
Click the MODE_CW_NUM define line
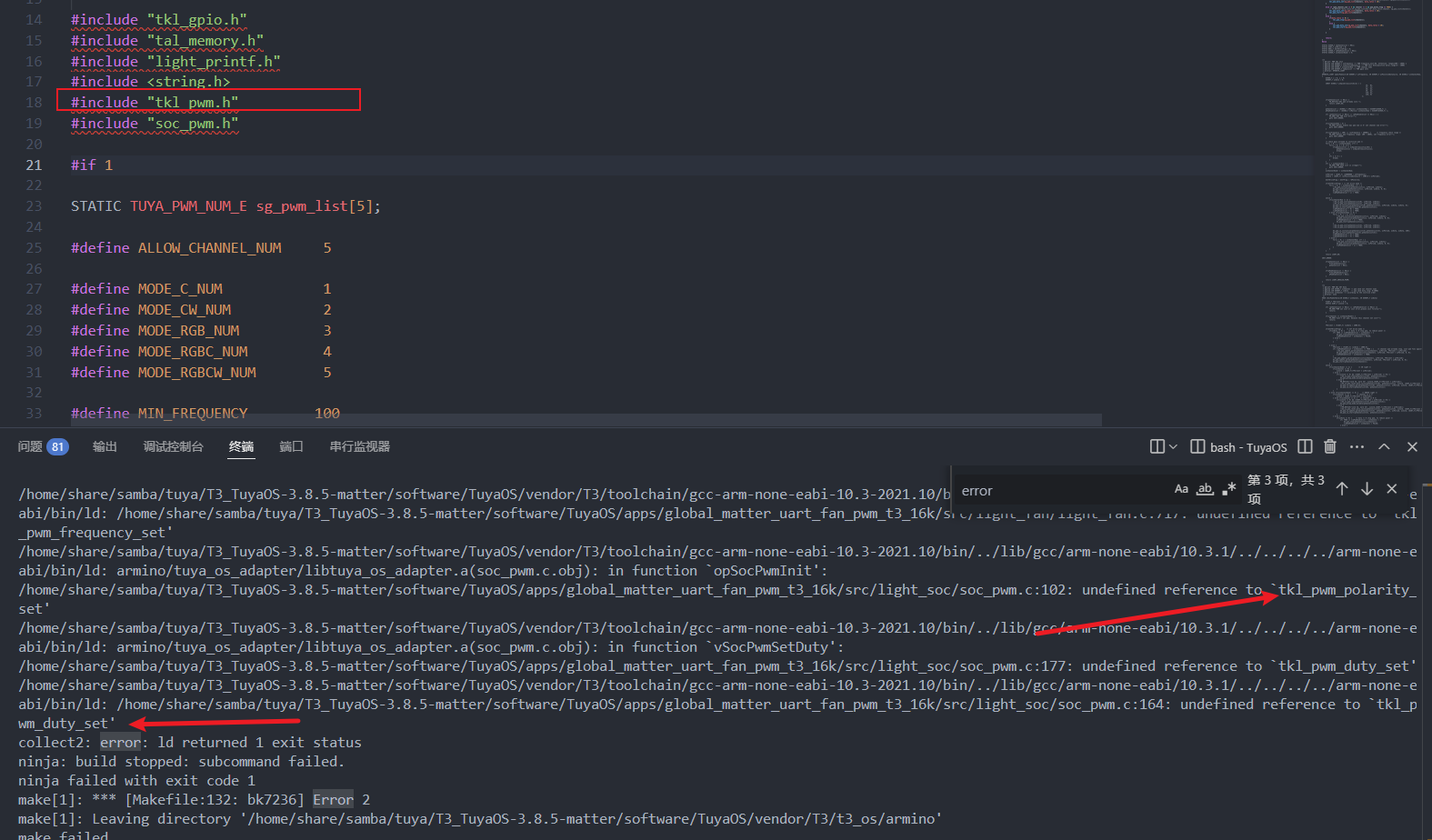coord(201,310)
